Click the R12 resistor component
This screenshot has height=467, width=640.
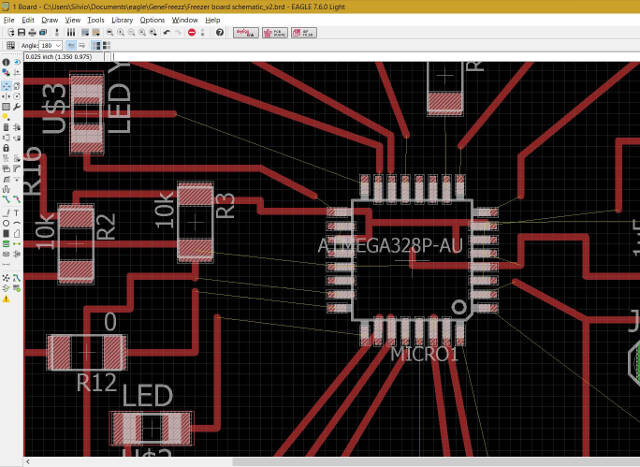(87, 352)
